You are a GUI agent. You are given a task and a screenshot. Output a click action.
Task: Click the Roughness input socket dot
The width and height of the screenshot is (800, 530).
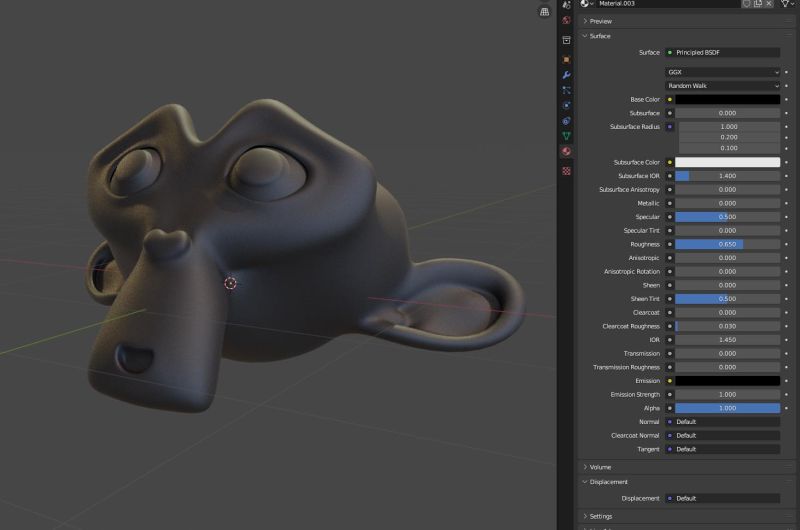[670, 244]
